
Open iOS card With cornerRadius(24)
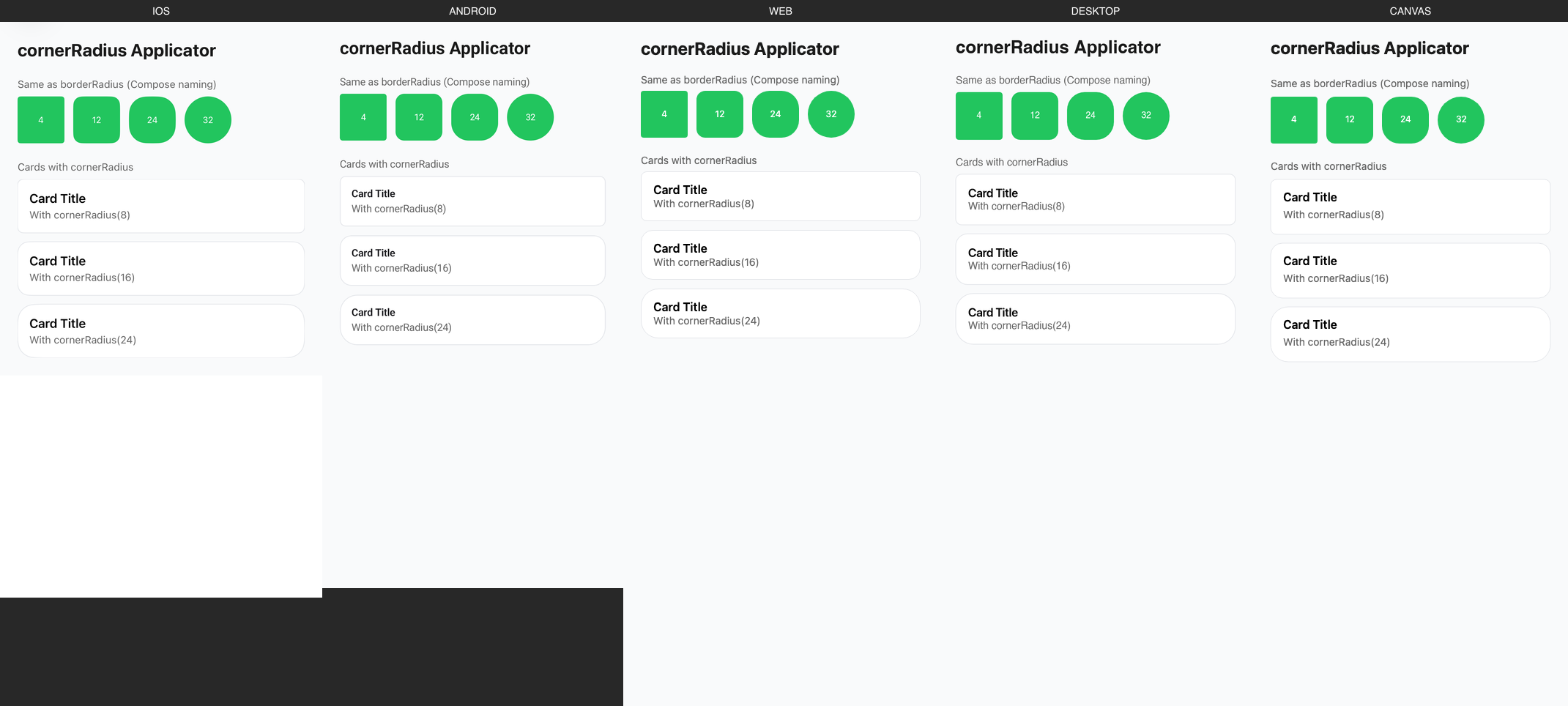click(161, 331)
